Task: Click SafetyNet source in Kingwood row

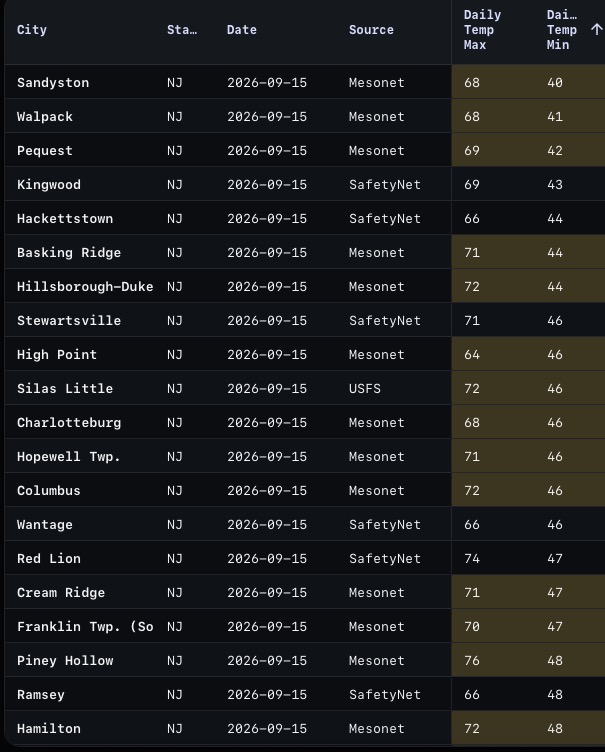Action: tap(385, 185)
